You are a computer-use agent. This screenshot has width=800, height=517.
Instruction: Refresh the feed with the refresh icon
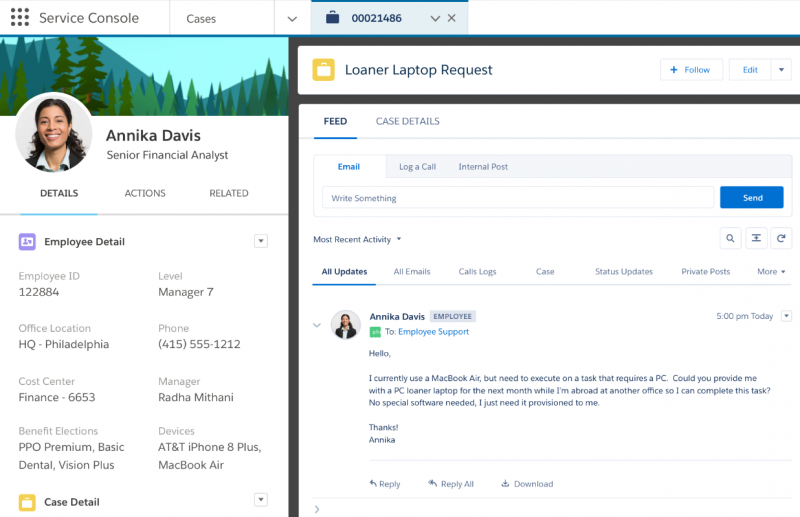click(x=781, y=238)
